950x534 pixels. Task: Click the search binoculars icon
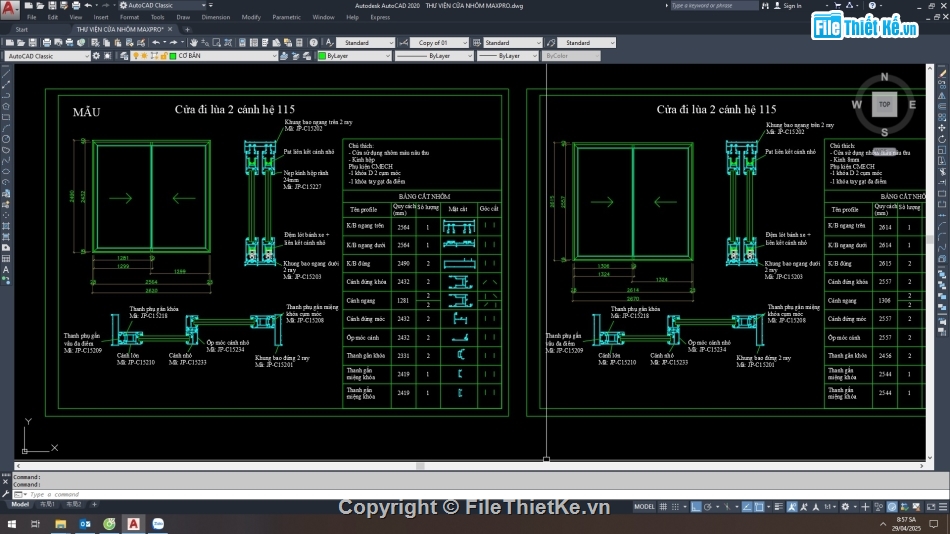[x=765, y=5]
